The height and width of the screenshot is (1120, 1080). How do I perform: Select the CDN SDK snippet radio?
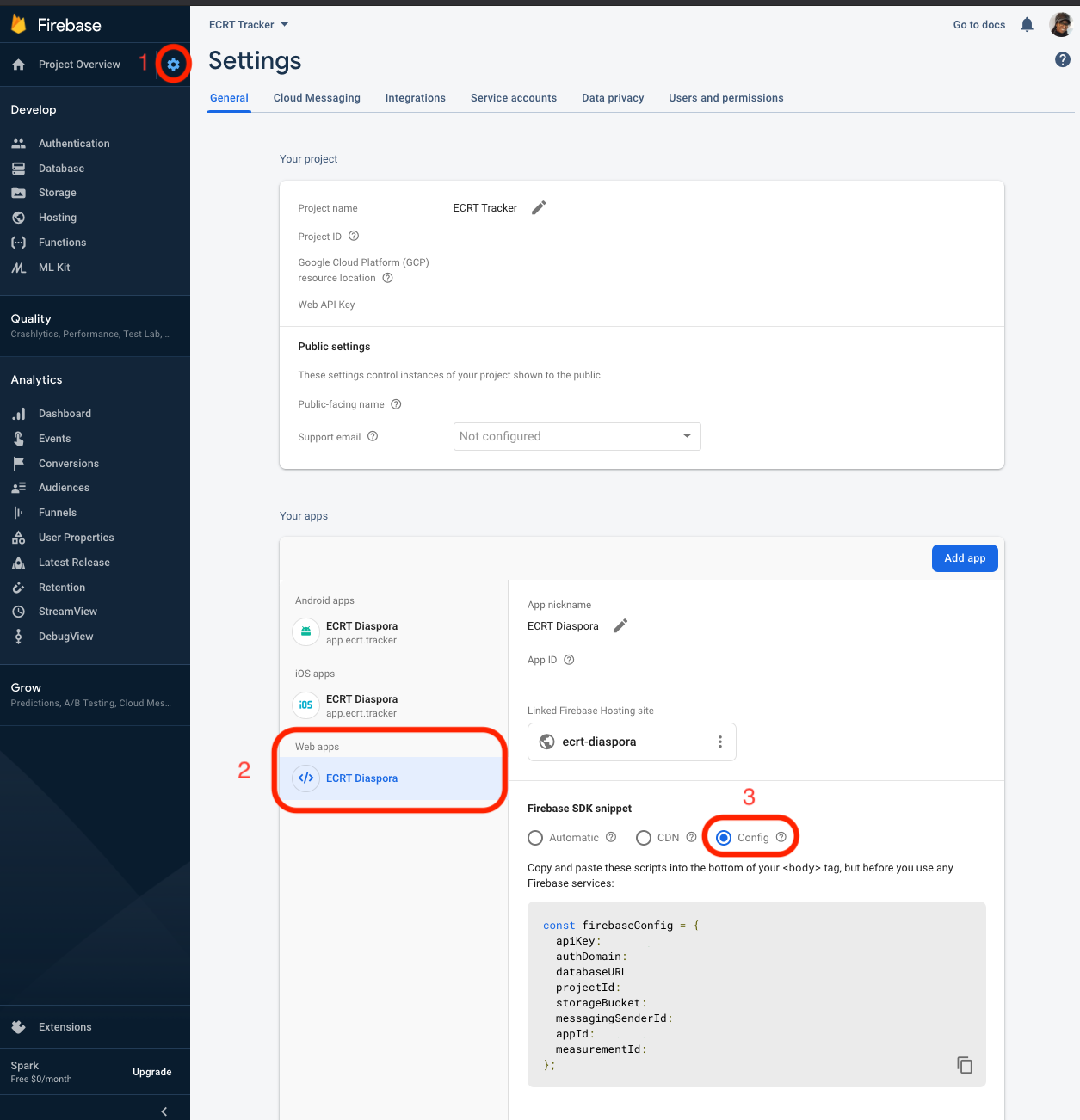[644, 838]
